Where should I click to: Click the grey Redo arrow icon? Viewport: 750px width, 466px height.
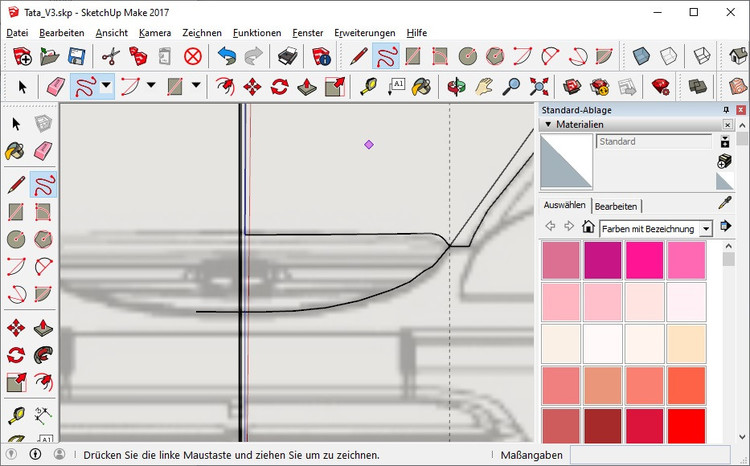(x=253, y=56)
